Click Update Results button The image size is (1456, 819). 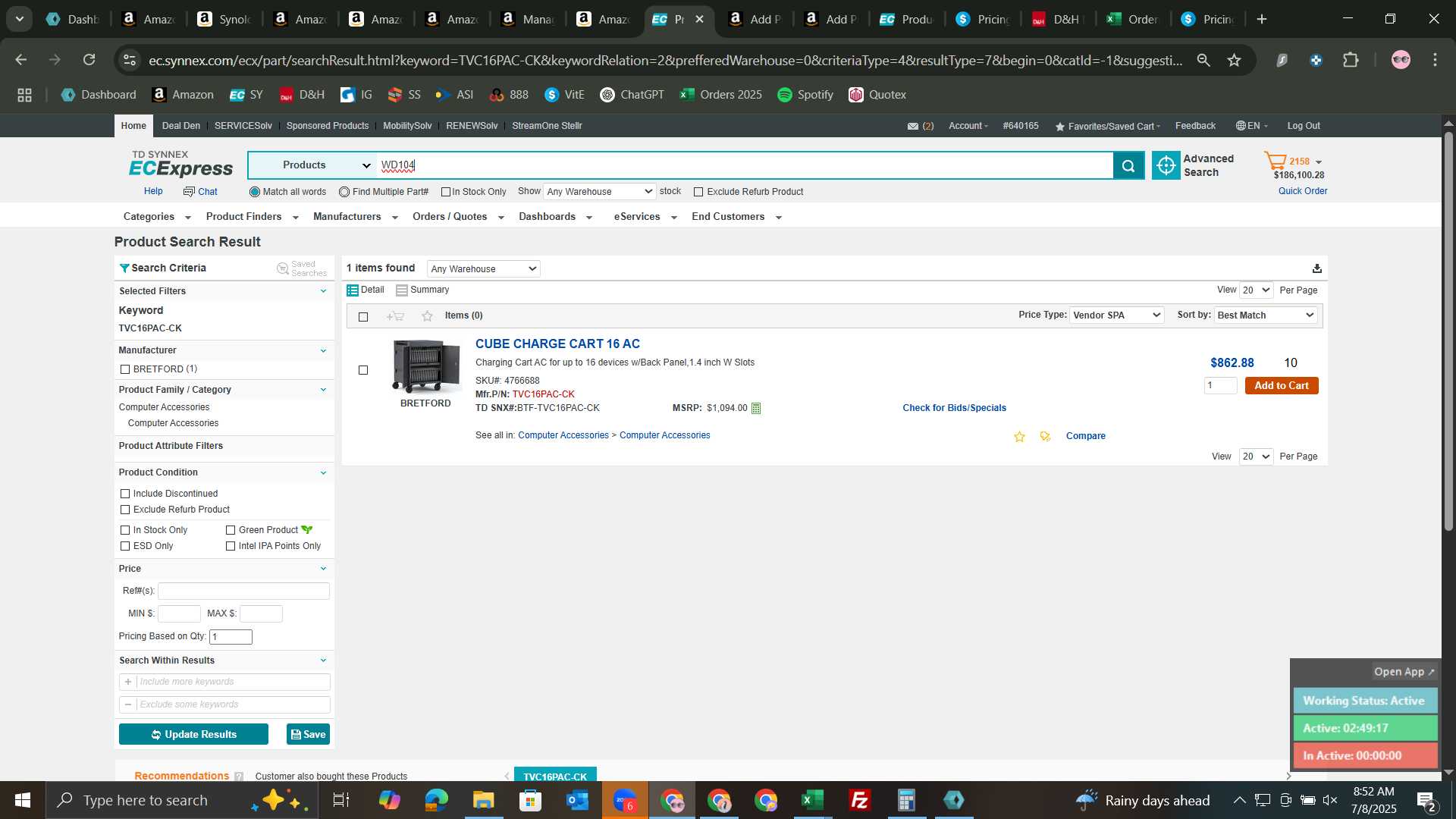click(x=193, y=735)
